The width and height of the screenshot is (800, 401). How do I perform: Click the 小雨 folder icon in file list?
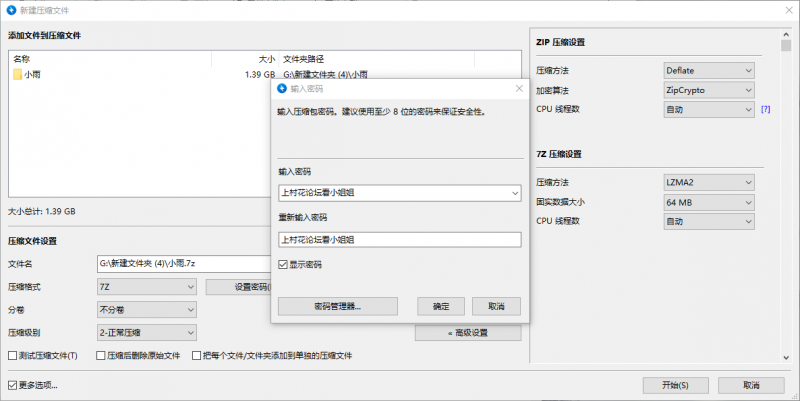18,74
